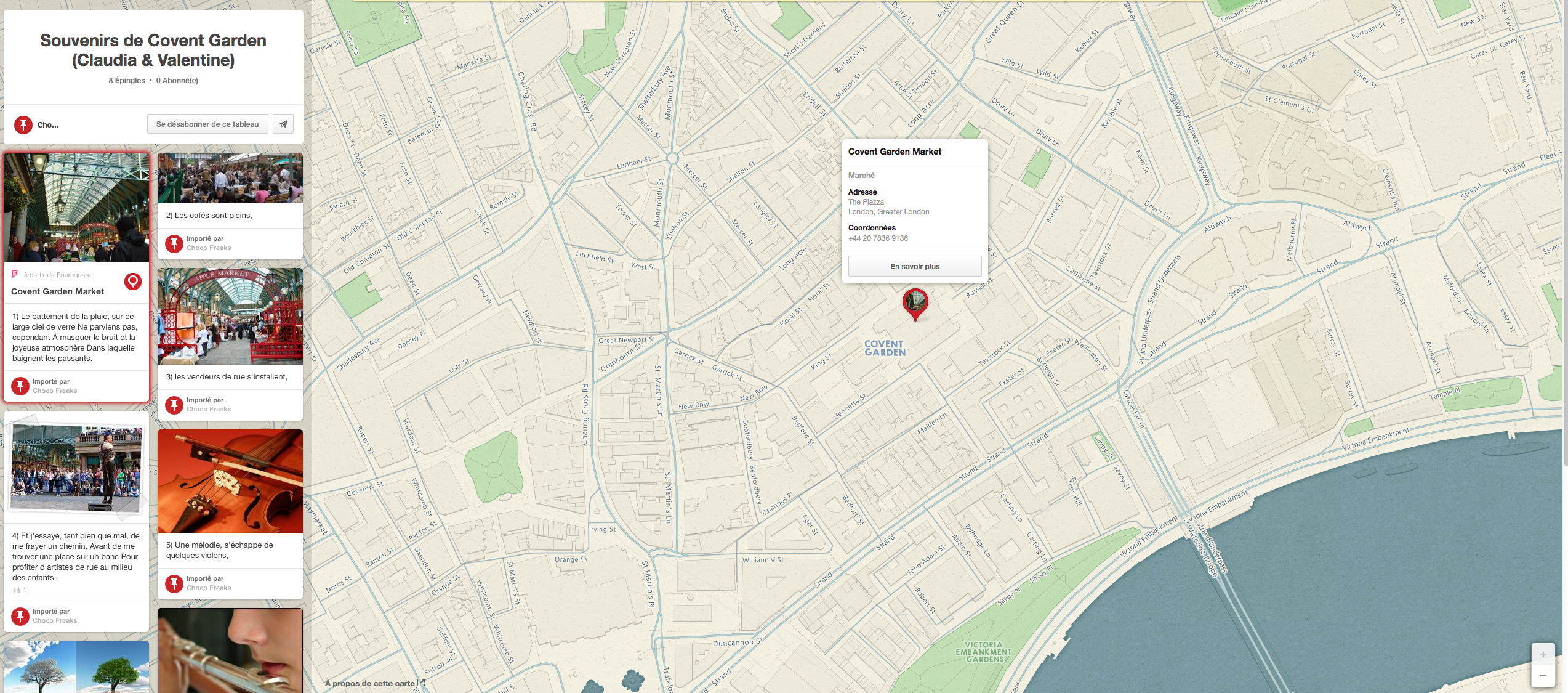Viewport: 1568px width, 693px height.
Task: Click the send board paper-plane icon
Action: click(x=283, y=124)
